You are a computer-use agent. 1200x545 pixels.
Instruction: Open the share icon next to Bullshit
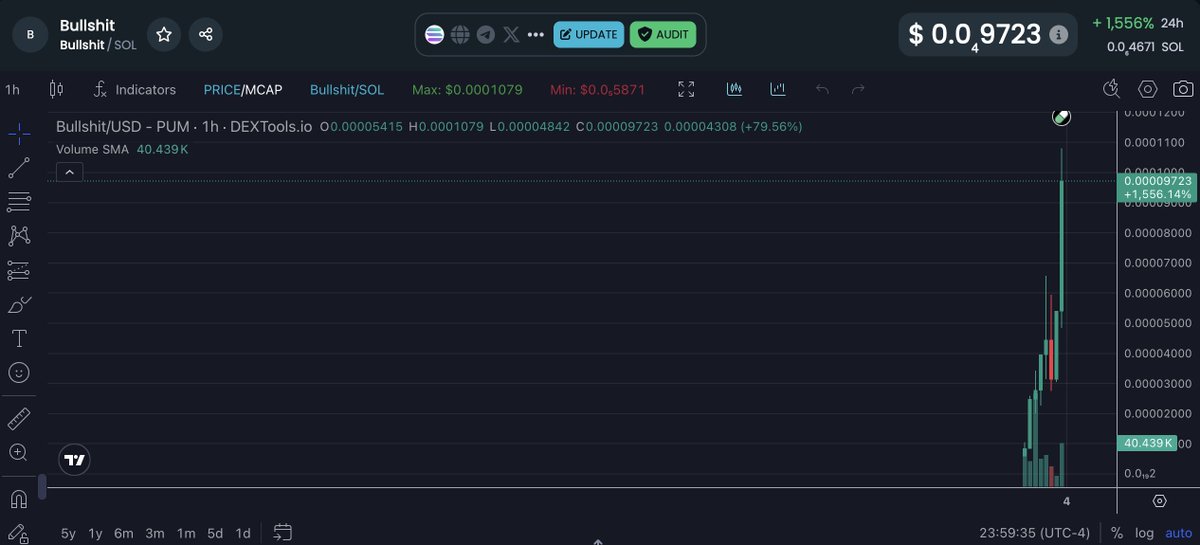point(205,34)
